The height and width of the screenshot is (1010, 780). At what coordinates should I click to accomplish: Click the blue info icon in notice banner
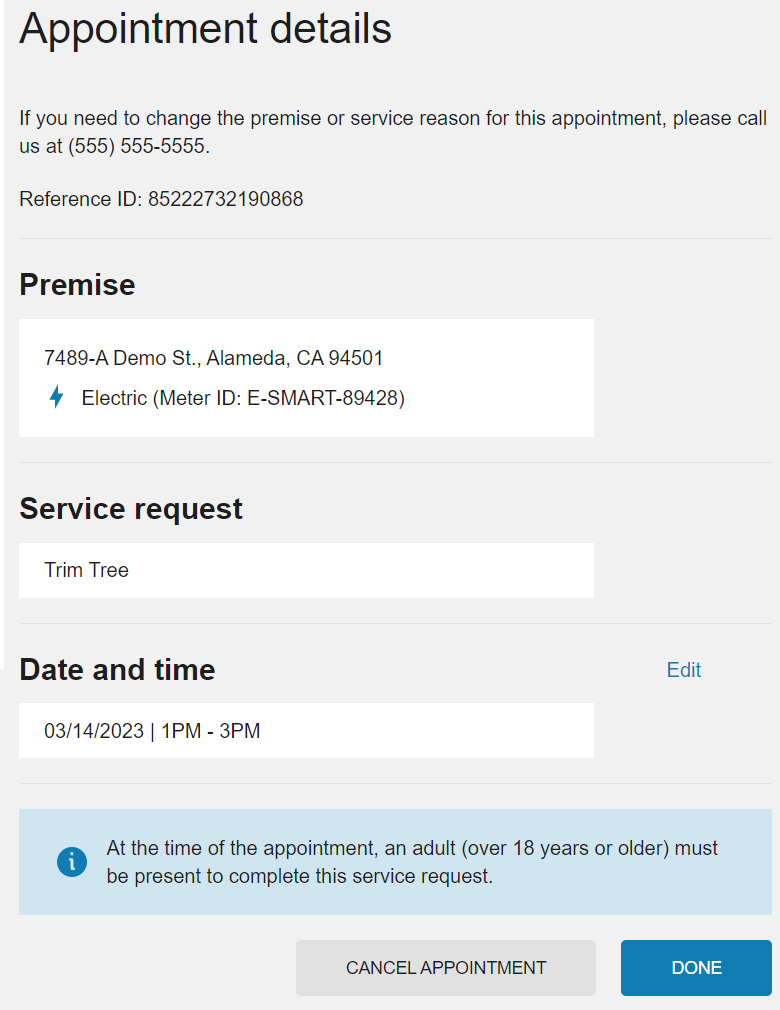coord(71,861)
